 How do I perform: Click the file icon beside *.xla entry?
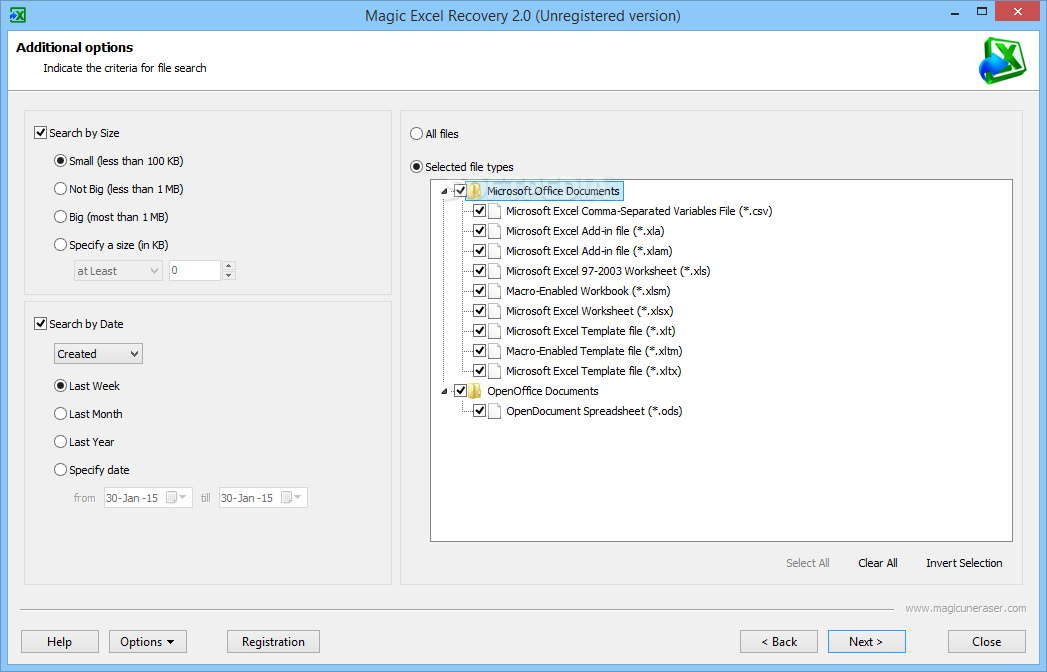click(495, 231)
